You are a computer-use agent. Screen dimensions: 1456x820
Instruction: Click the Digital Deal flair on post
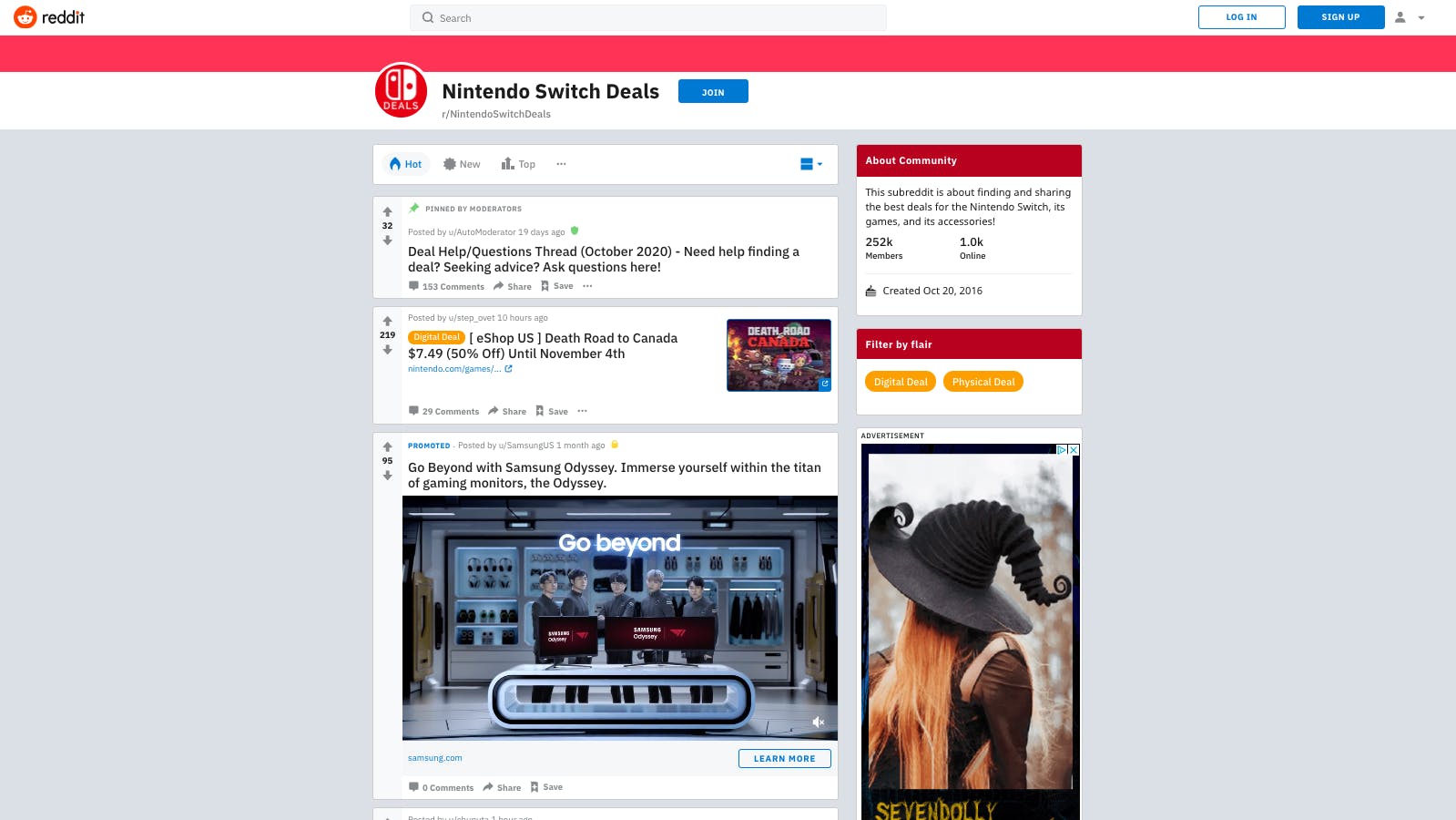click(437, 337)
